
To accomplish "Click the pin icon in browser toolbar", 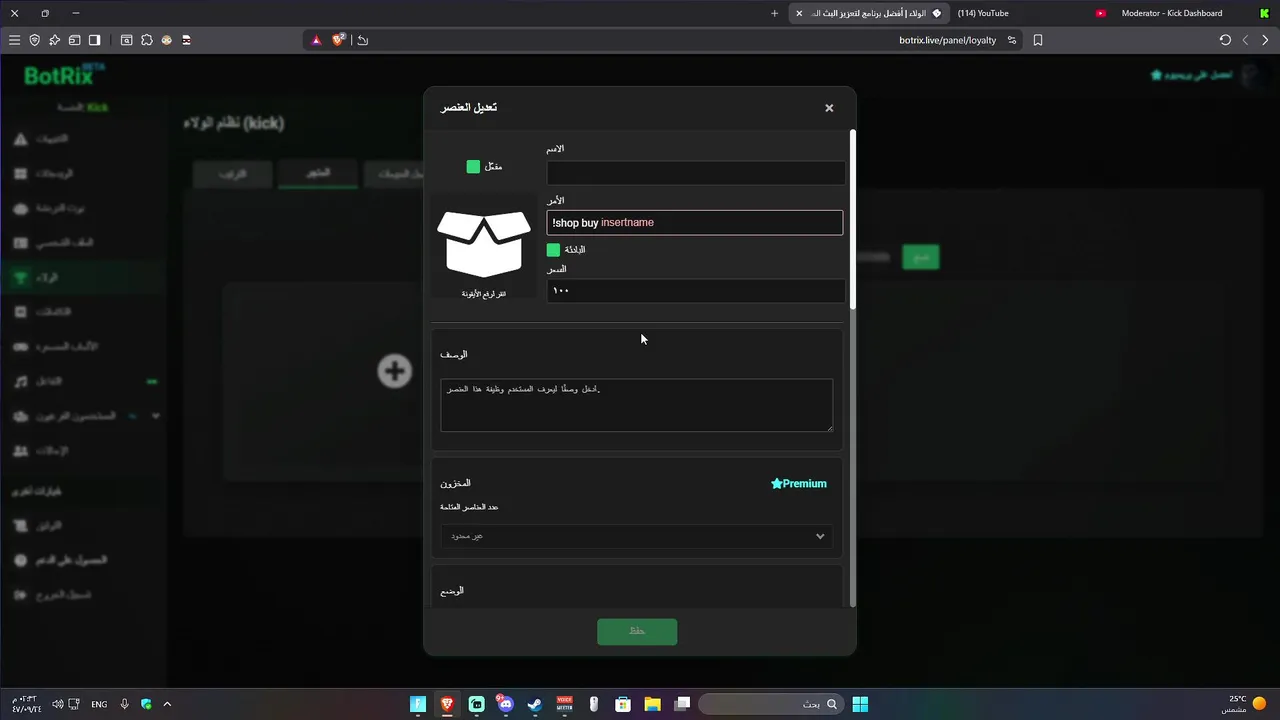I will point(54,40).
